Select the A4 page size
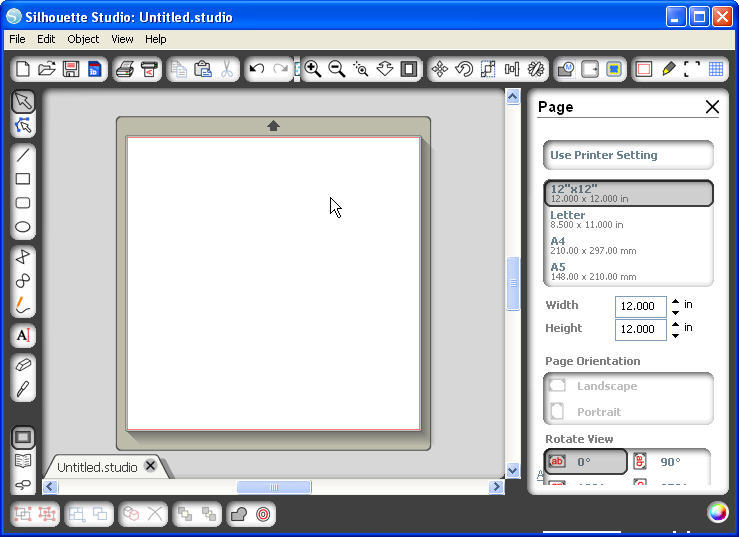 pyautogui.click(x=628, y=245)
